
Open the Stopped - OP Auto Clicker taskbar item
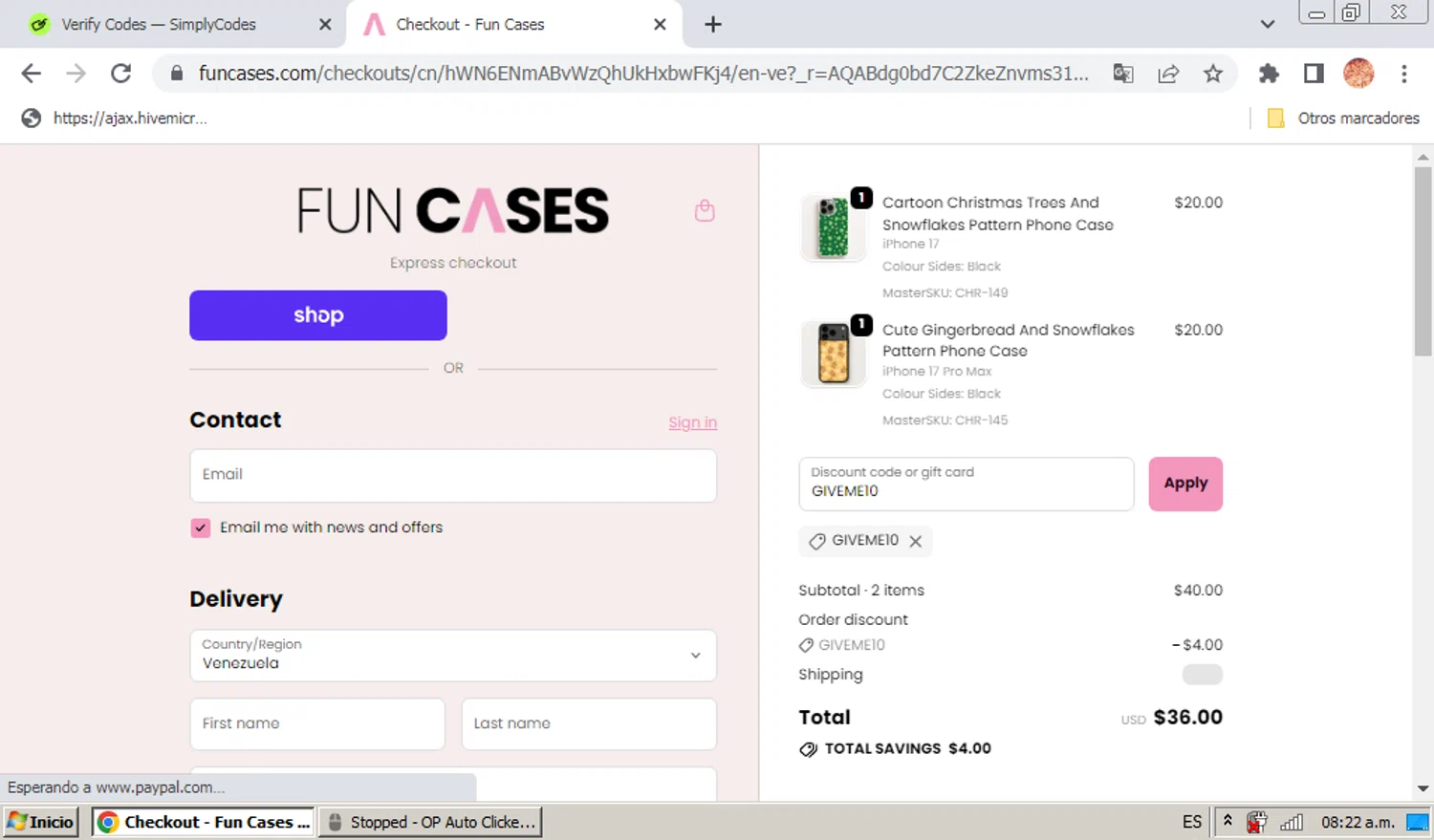tap(430, 822)
